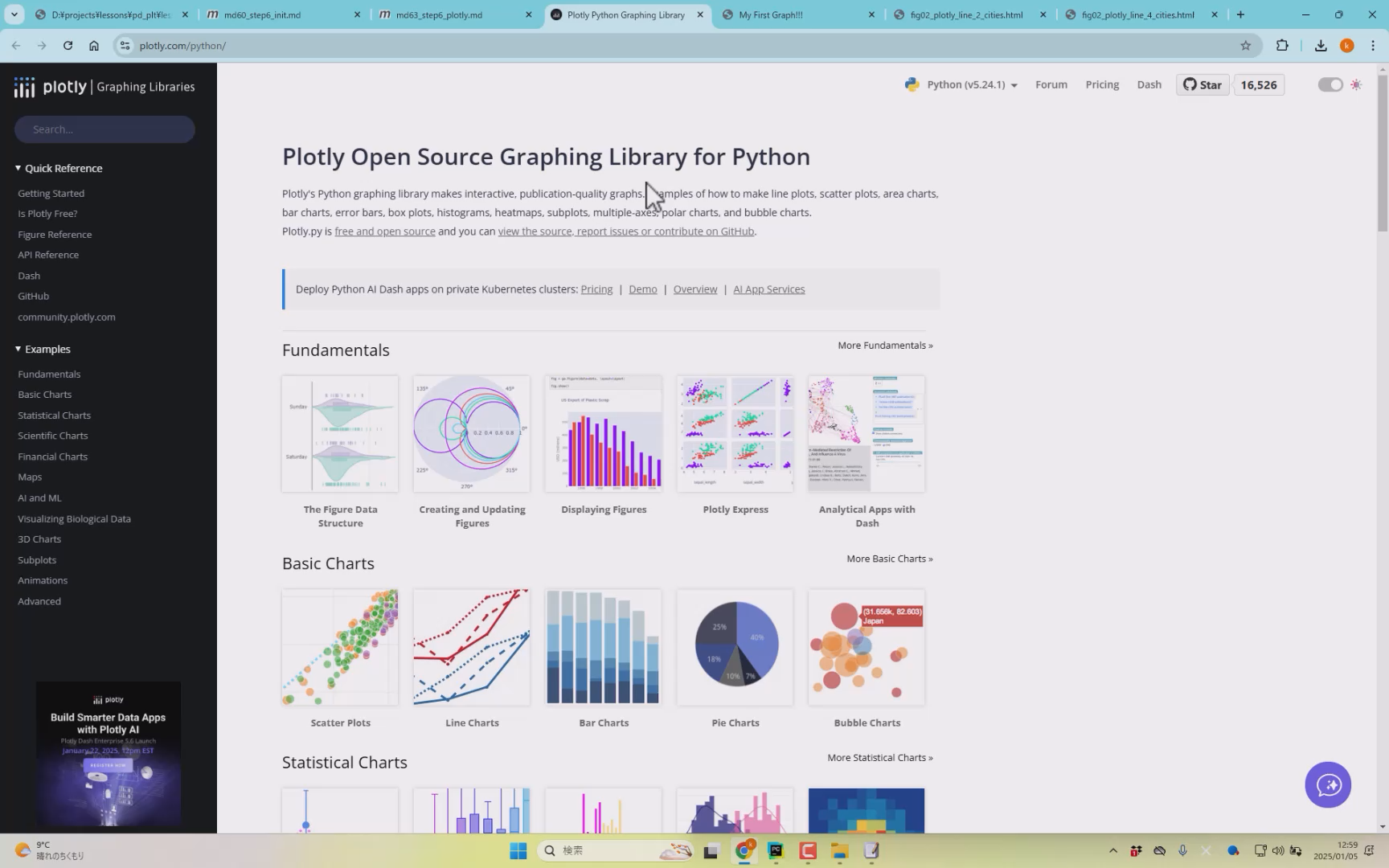Open PyCharm from the taskbar
The width and height of the screenshot is (1389, 868).
(x=776, y=850)
